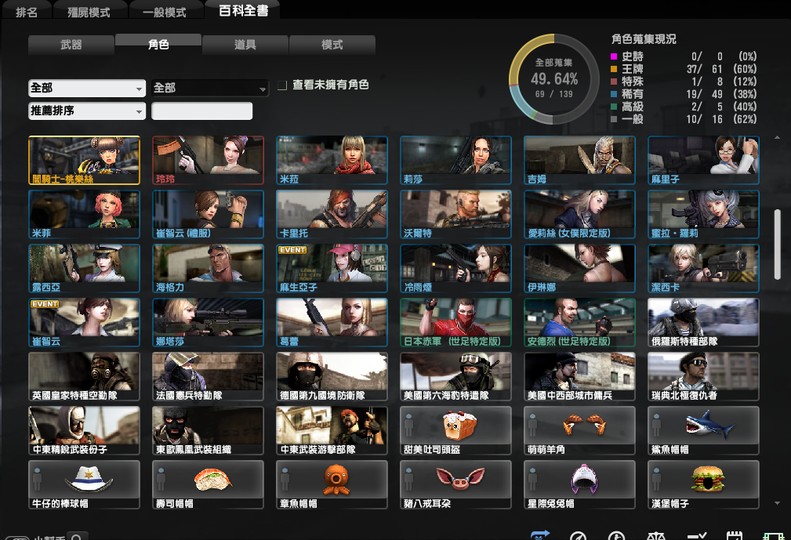Expand the dark 全部 category dropdown
This screenshot has width=791, height=540.
point(209,88)
